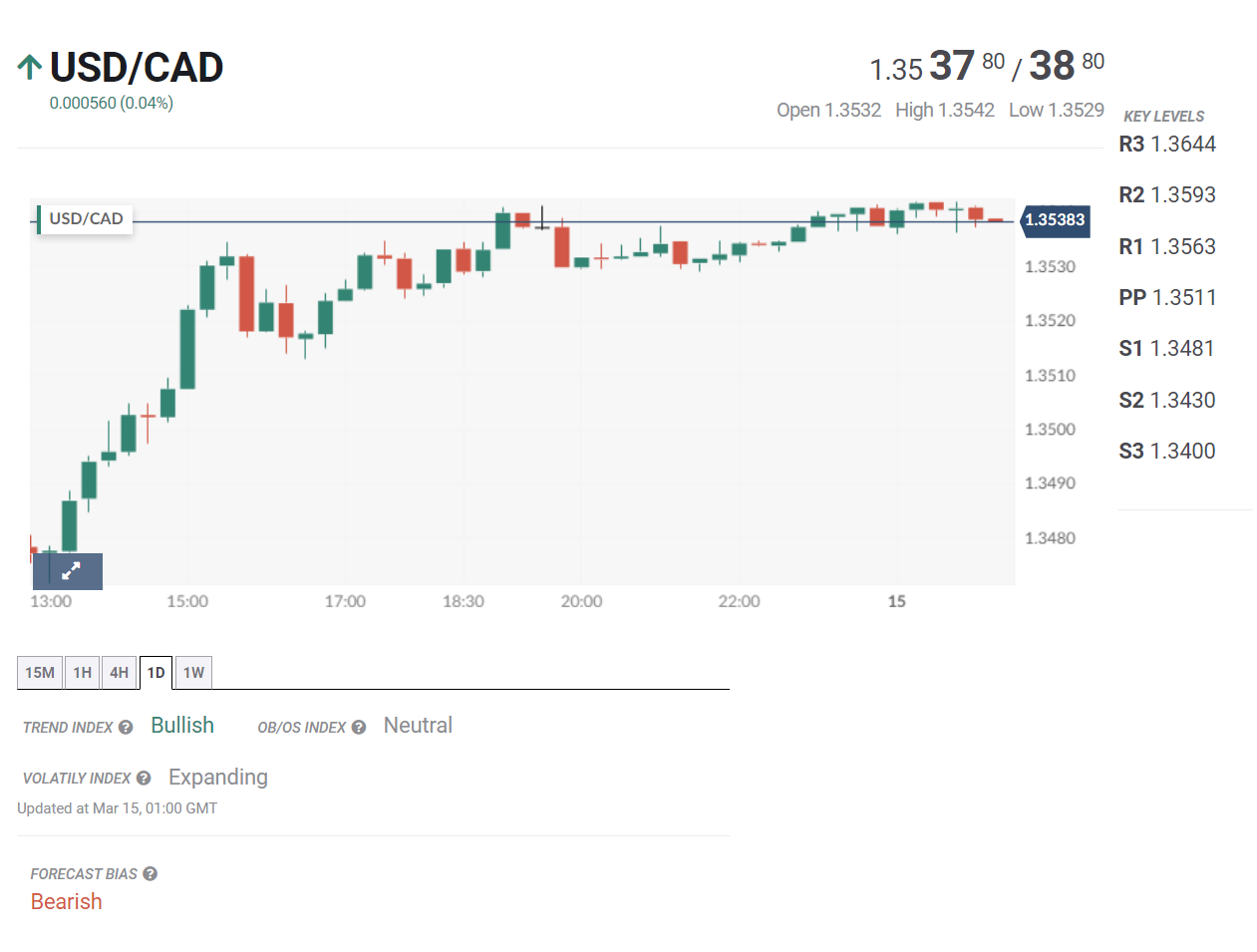
Task: Choose the 4H timeframe tab
Action: tap(120, 673)
